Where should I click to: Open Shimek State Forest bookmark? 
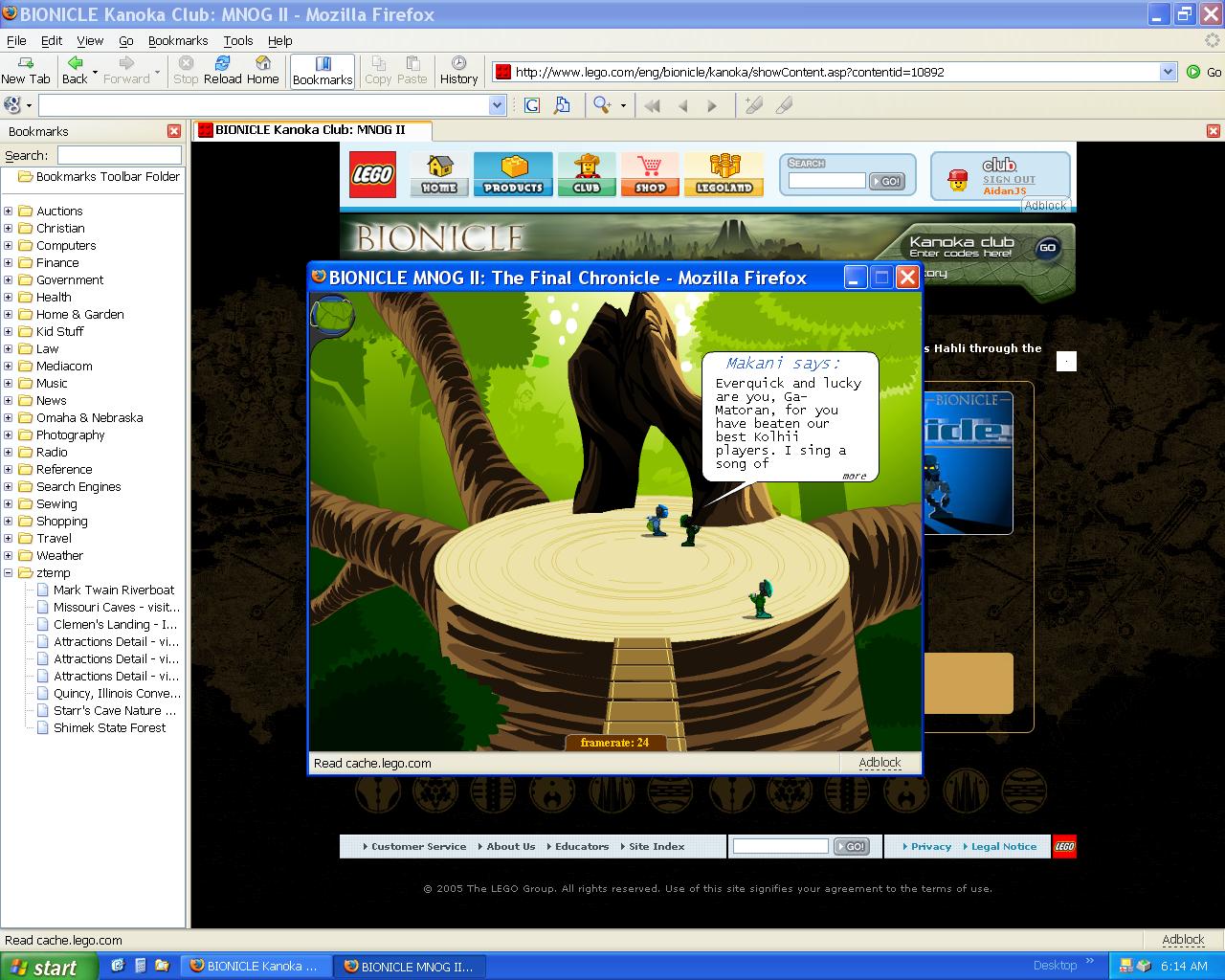click(109, 728)
